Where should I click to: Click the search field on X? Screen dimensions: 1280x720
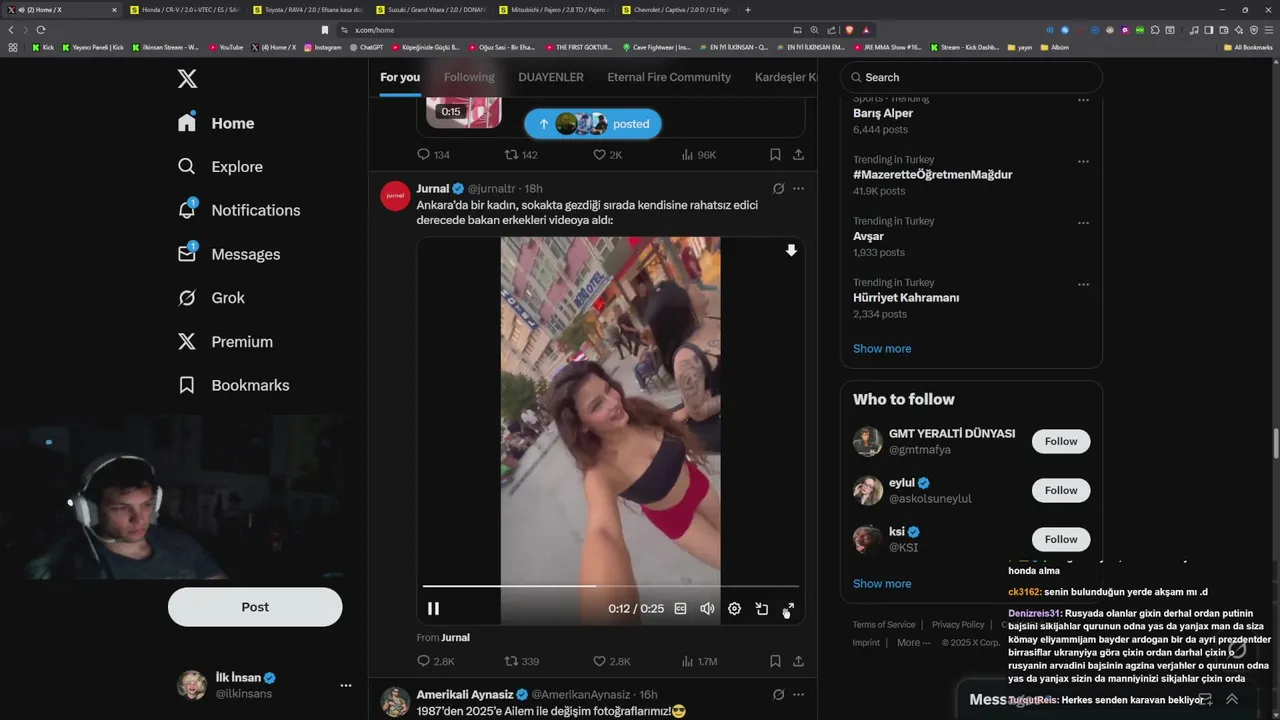click(971, 77)
